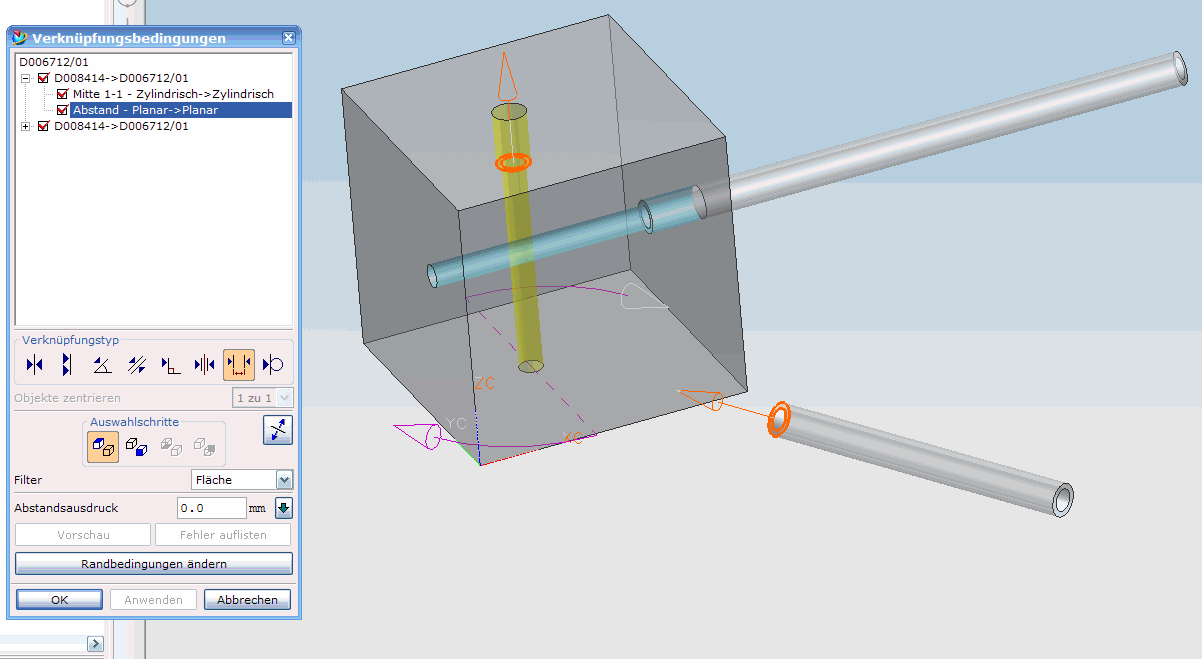Choose the Parallel constraint type icon
The width and height of the screenshot is (1202, 659).
pos(137,365)
